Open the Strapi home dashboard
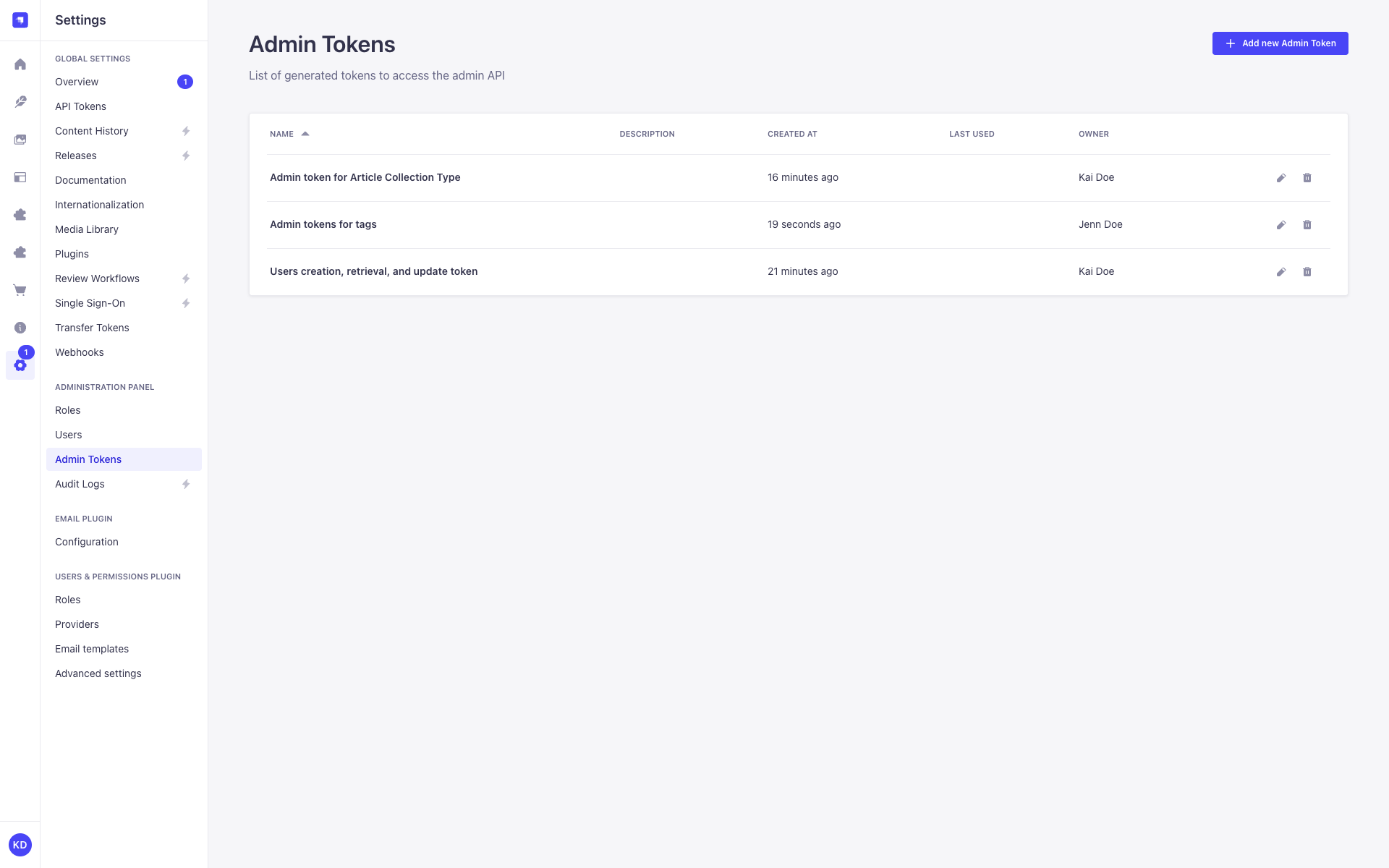 pyautogui.click(x=20, y=64)
